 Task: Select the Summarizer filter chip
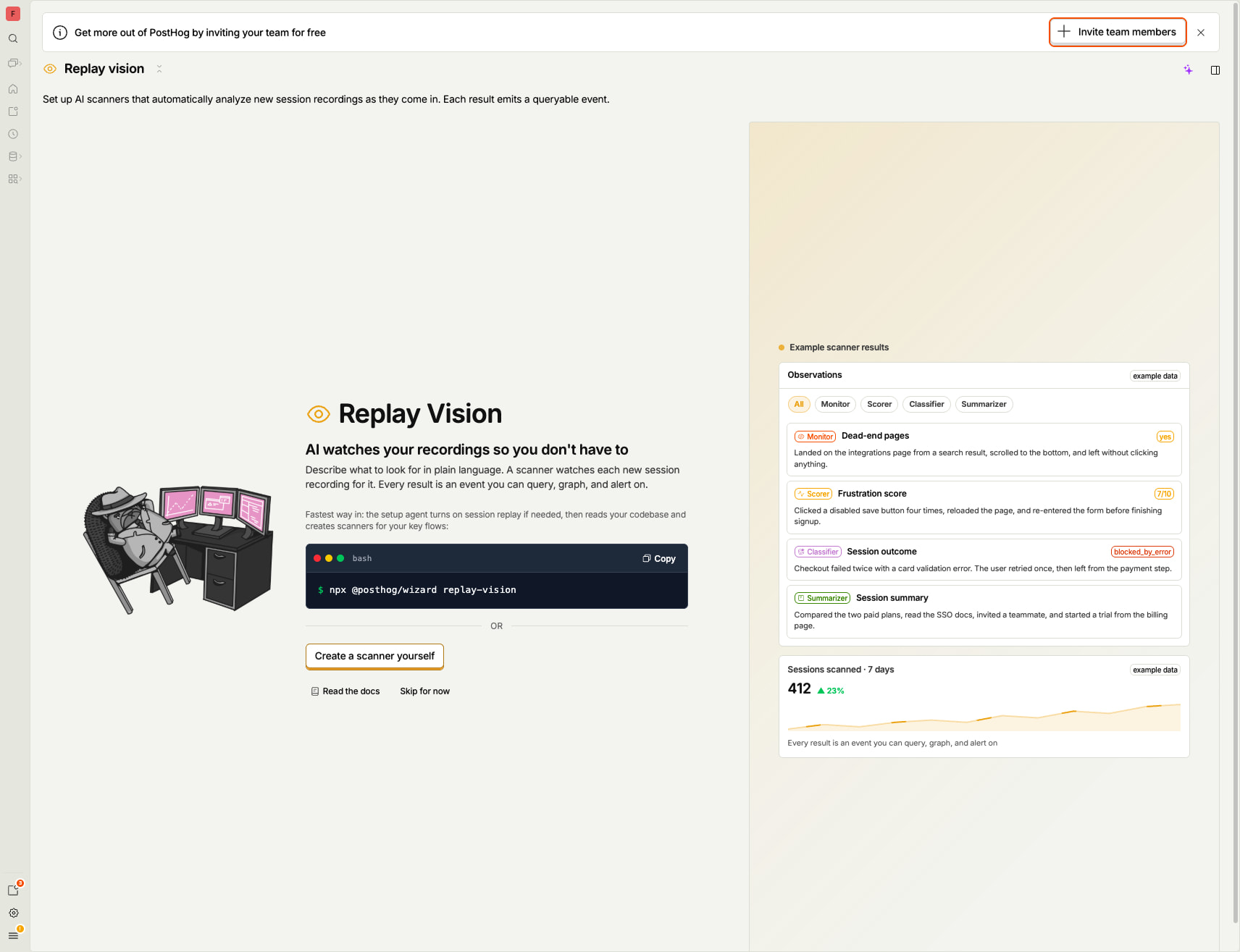pos(984,404)
